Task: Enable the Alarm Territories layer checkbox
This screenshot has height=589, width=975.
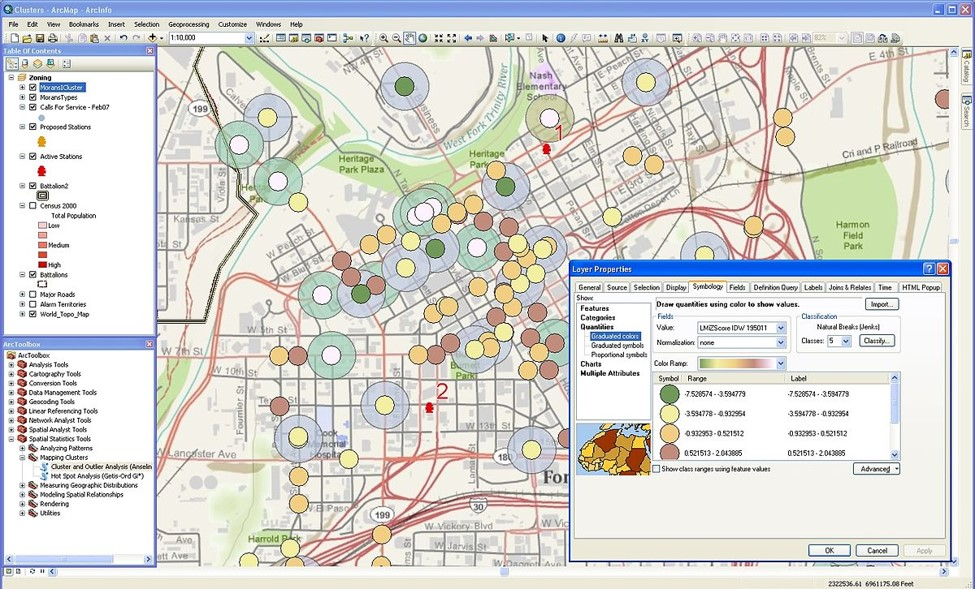Action: pyautogui.click(x=33, y=305)
